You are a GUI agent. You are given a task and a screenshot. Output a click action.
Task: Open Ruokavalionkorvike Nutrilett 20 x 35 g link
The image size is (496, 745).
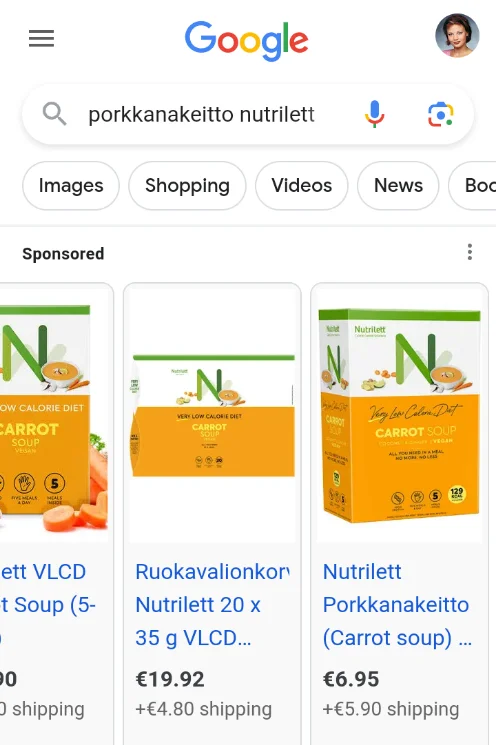click(x=212, y=605)
